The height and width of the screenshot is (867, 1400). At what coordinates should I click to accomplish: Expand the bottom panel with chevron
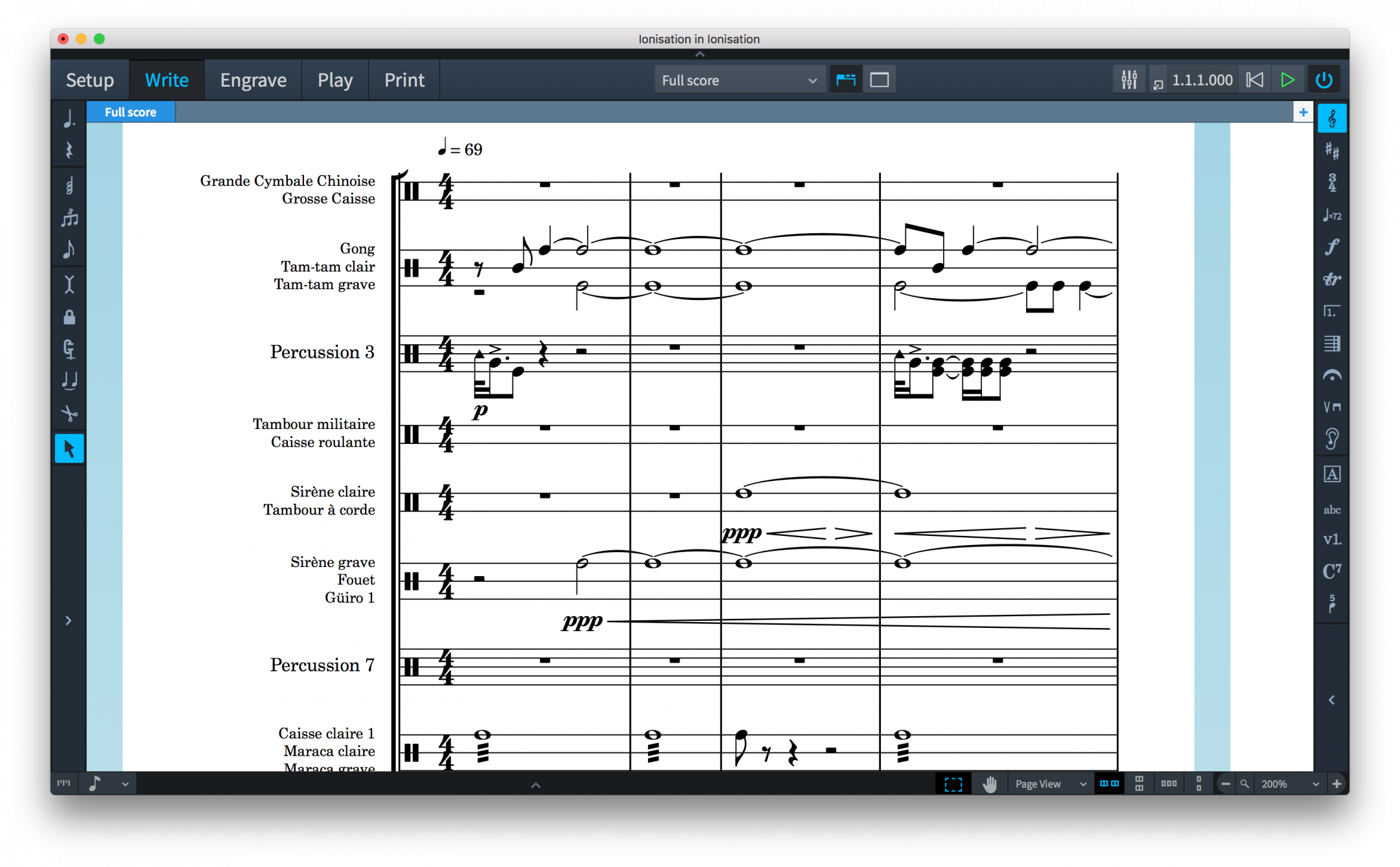[535, 785]
